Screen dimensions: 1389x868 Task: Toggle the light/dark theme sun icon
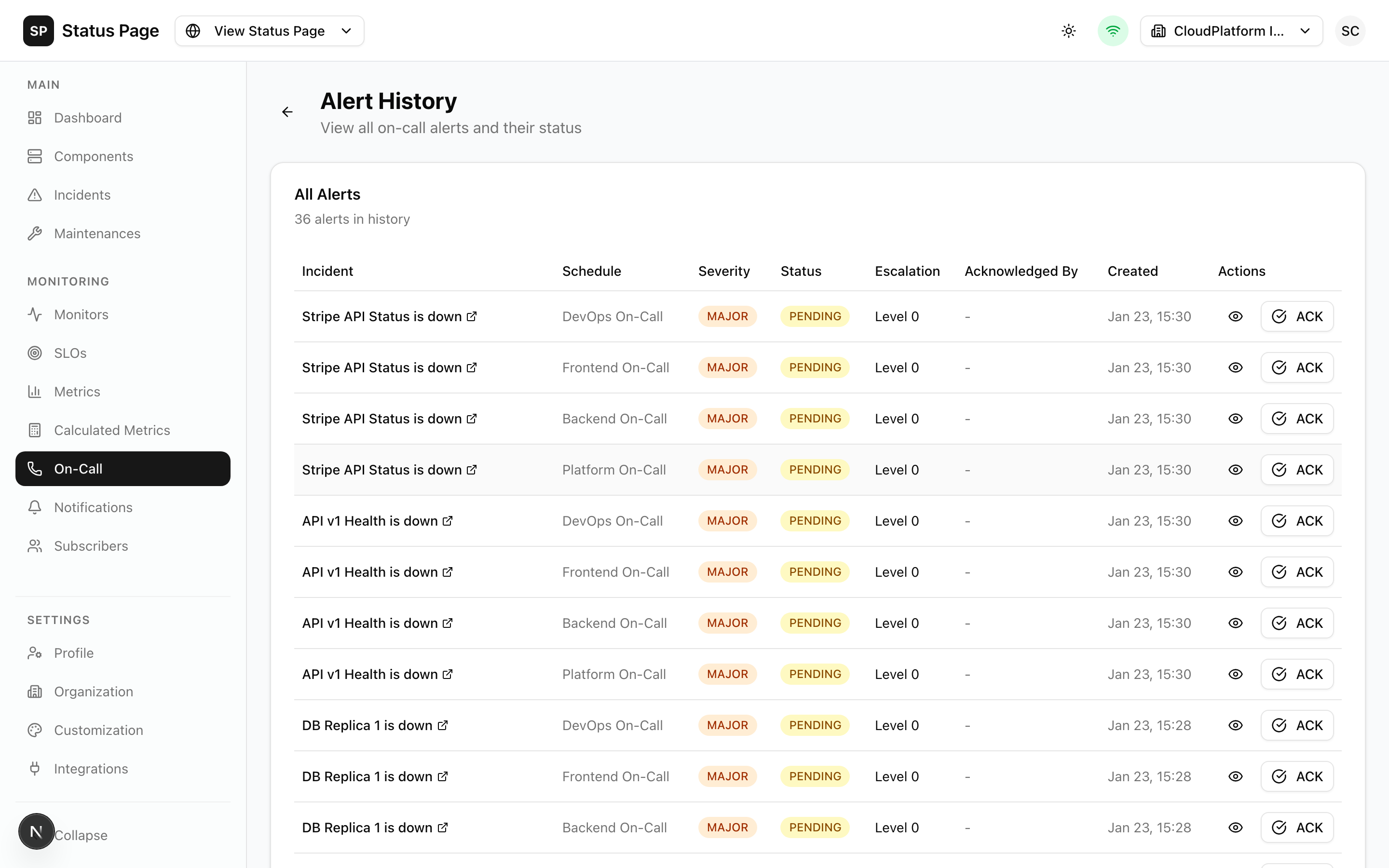(x=1068, y=31)
